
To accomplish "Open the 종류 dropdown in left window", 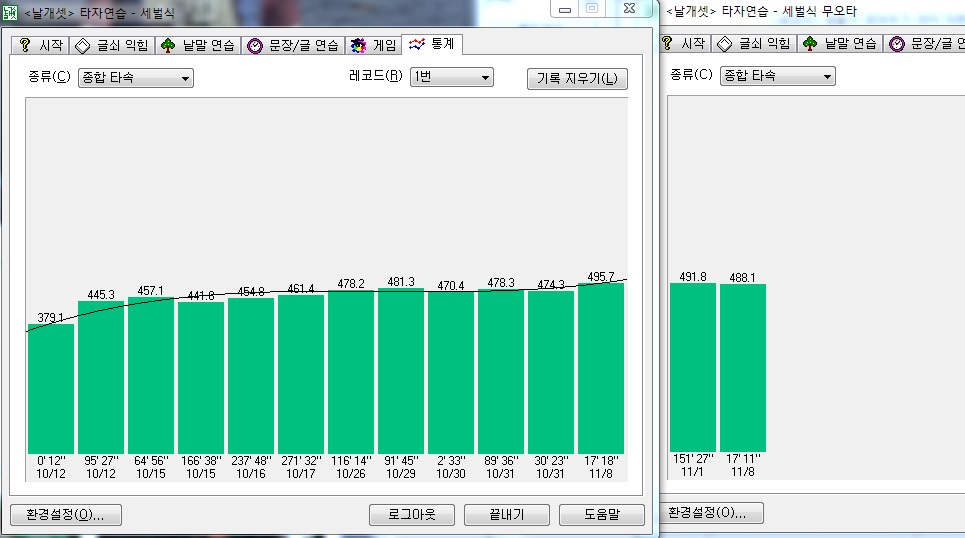I will tap(135, 78).
